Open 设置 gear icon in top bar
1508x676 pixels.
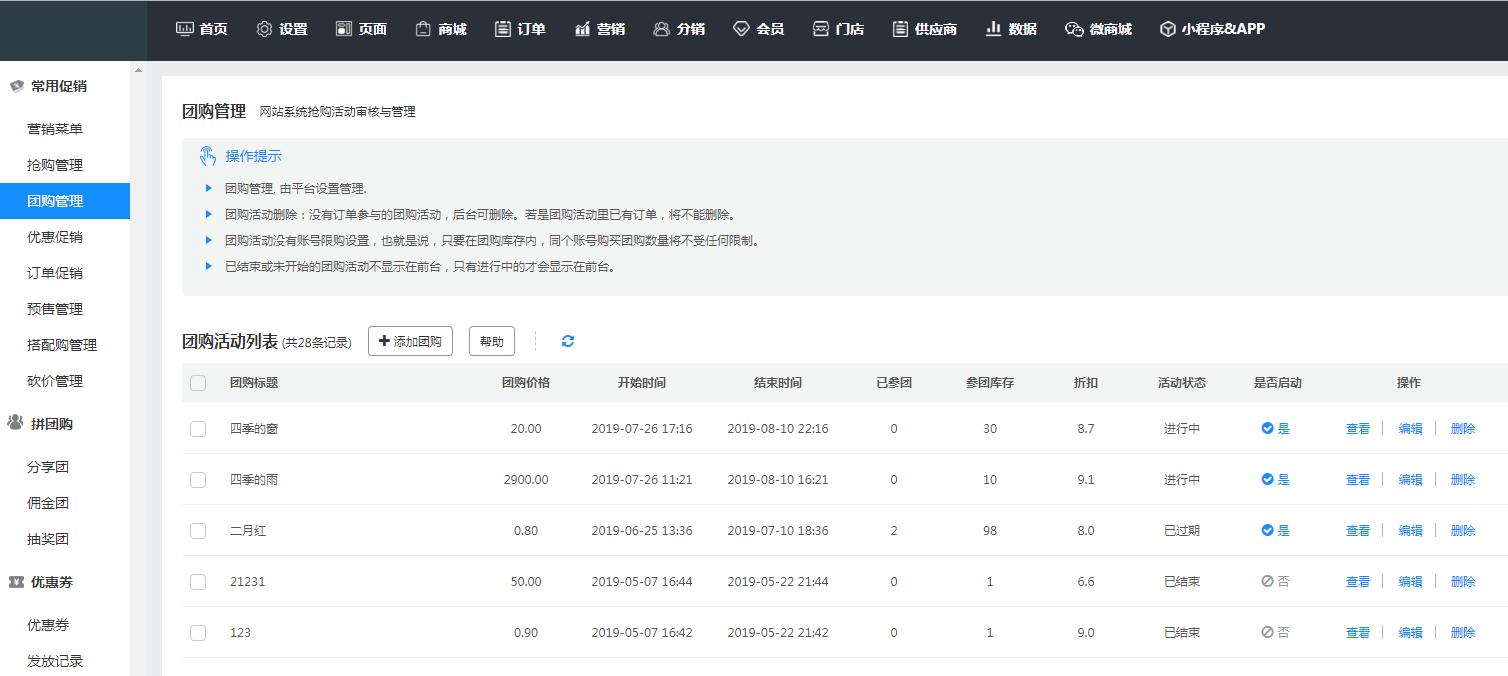click(264, 29)
